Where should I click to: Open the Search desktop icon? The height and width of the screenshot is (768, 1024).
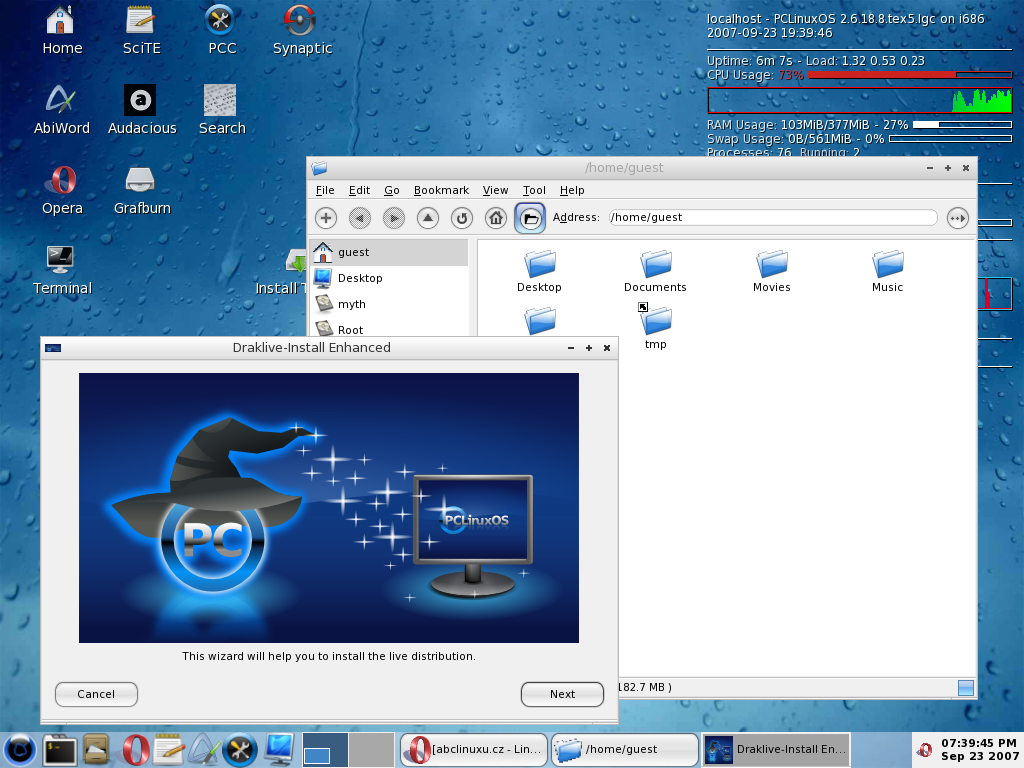221,110
